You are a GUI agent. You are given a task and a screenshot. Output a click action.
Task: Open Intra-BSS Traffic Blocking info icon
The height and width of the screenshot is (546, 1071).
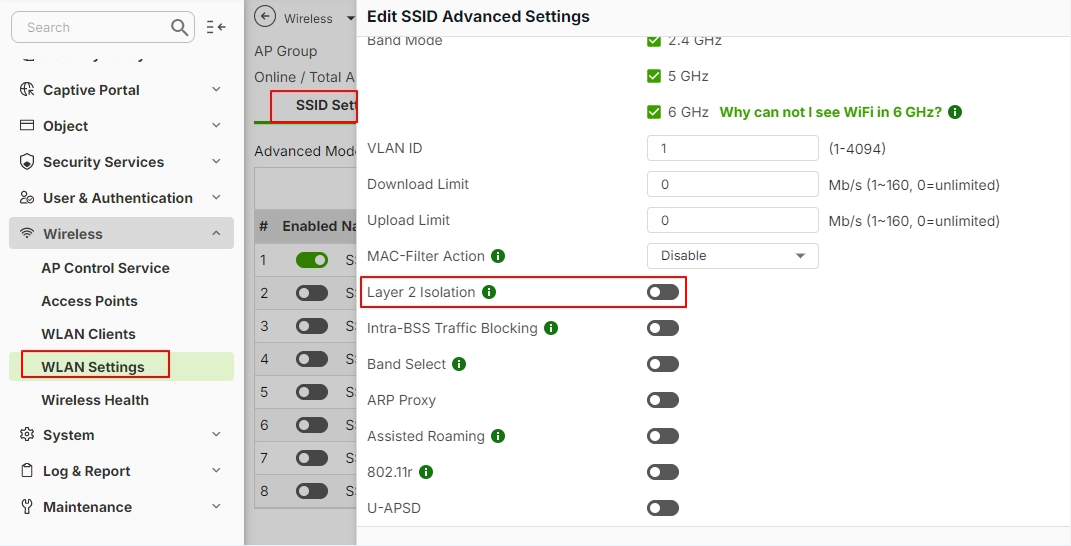(x=551, y=328)
